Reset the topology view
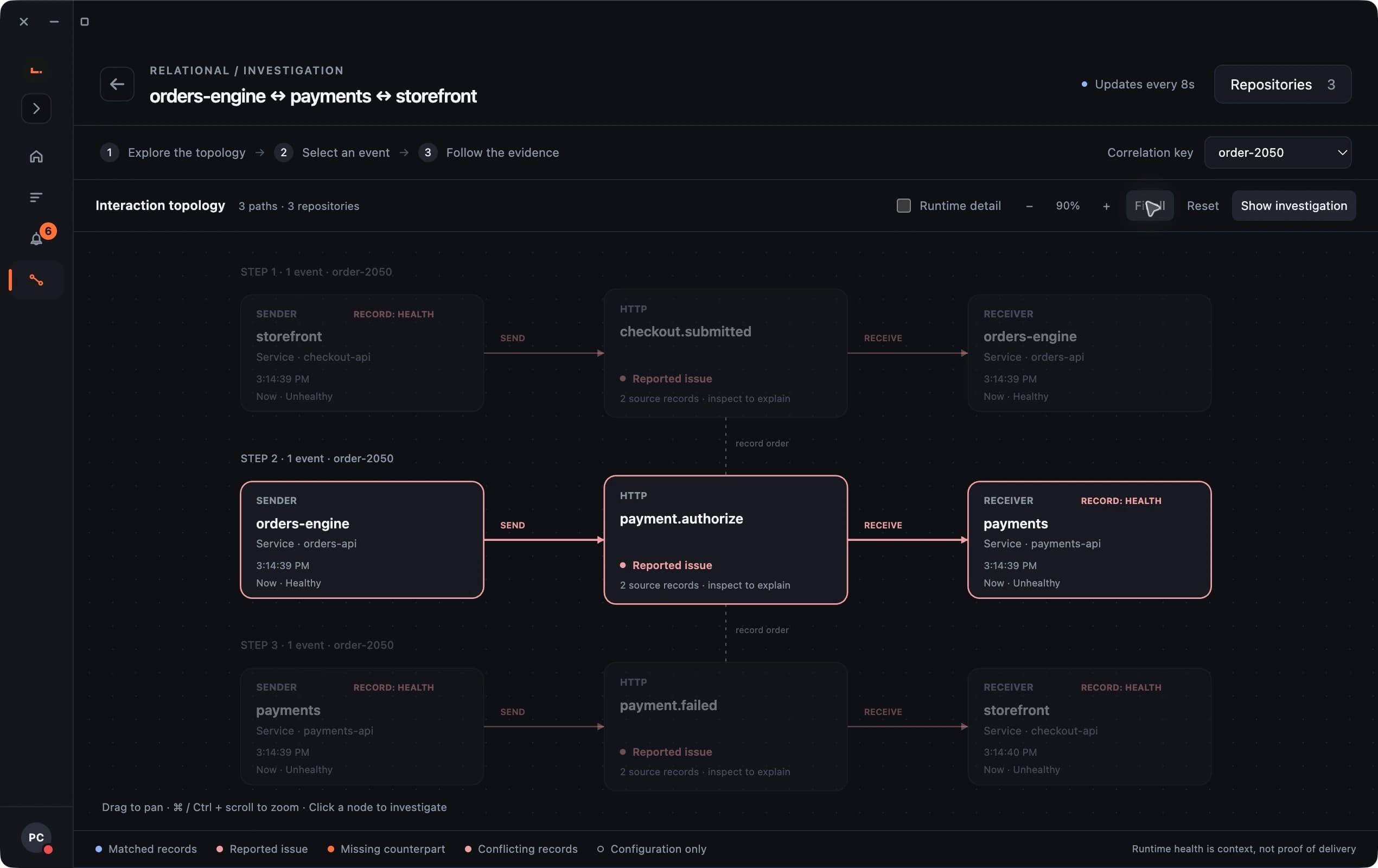The width and height of the screenshot is (1378, 868). (x=1202, y=206)
